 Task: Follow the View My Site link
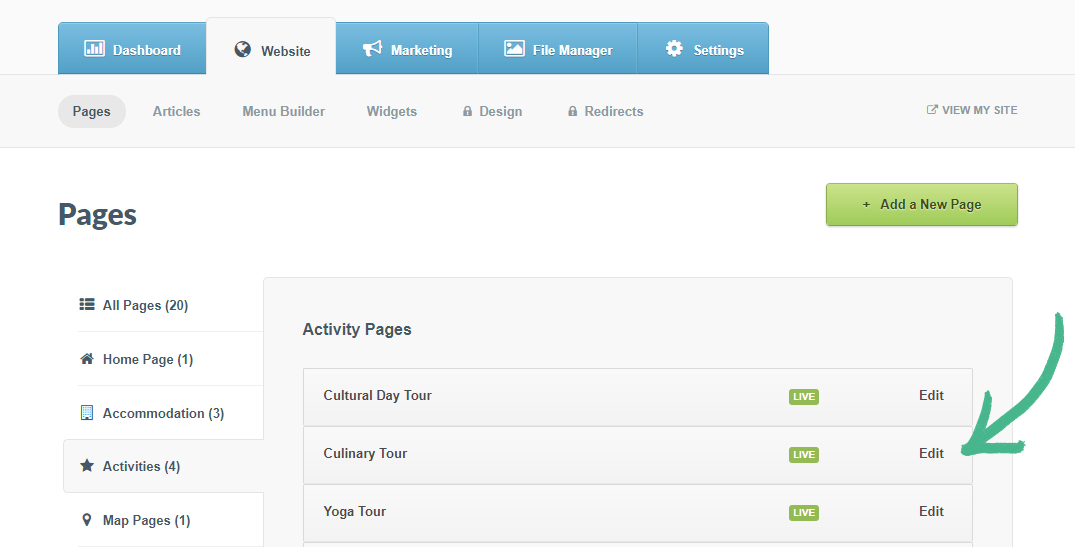coord(978,110)
